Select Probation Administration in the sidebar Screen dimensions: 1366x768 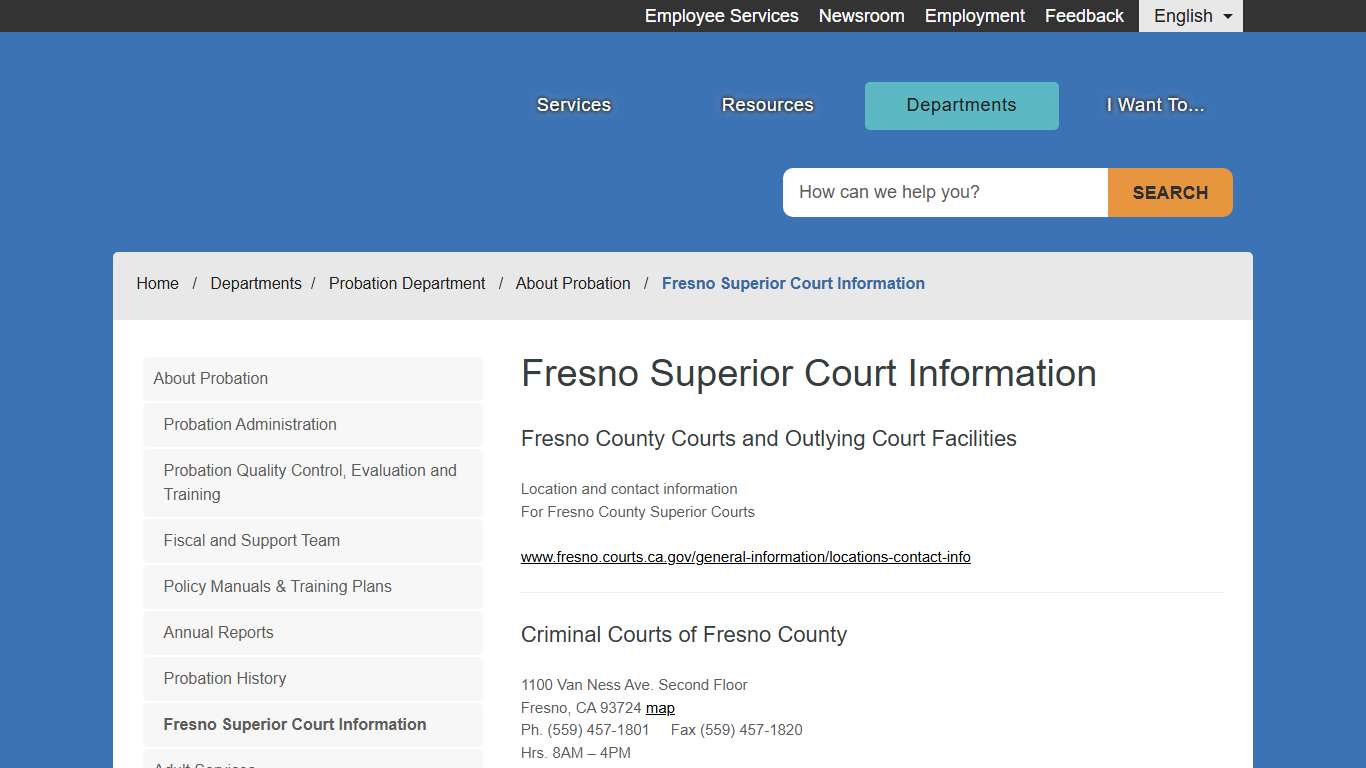point(248,424)
